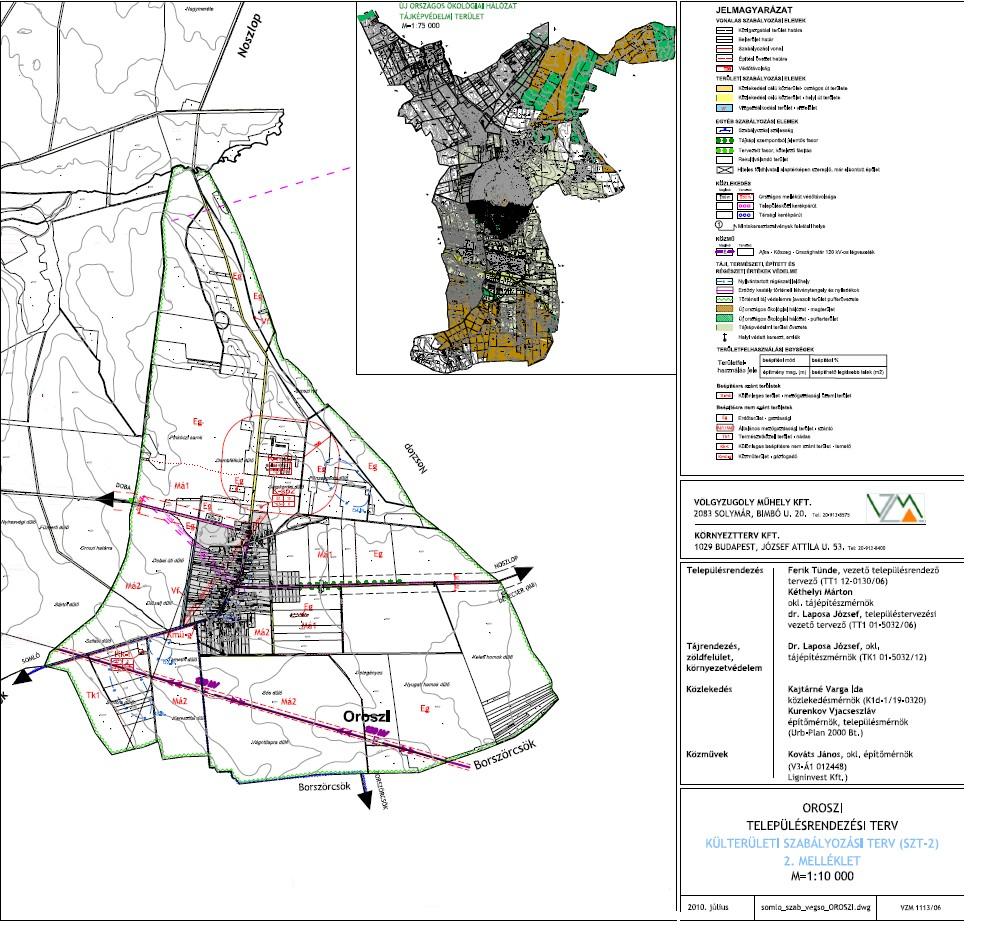Click the circled number one legend symbol
The width and height of the screenshot is (988, 929).
(x=719, y=224)
